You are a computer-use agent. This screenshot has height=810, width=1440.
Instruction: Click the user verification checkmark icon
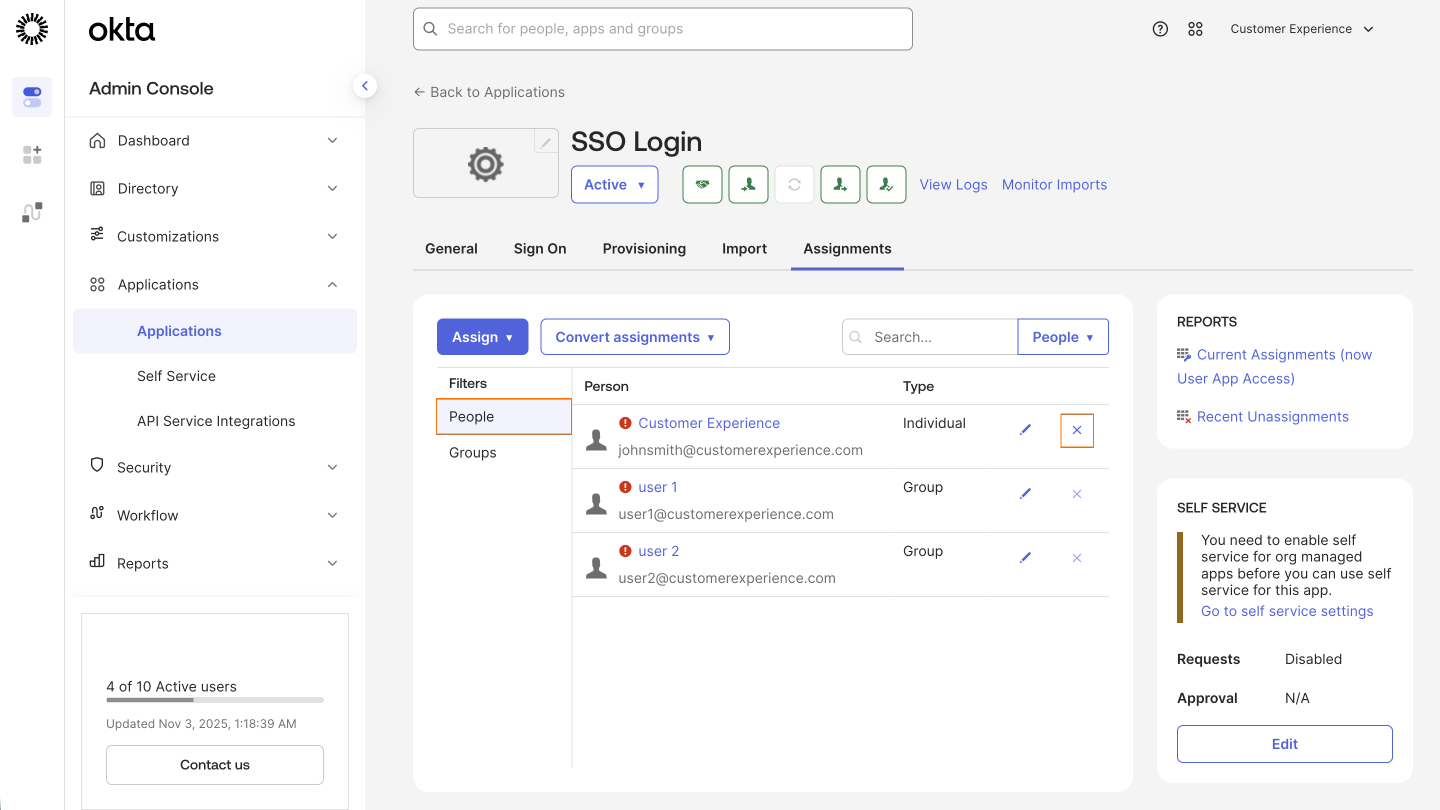coord(886,184)
